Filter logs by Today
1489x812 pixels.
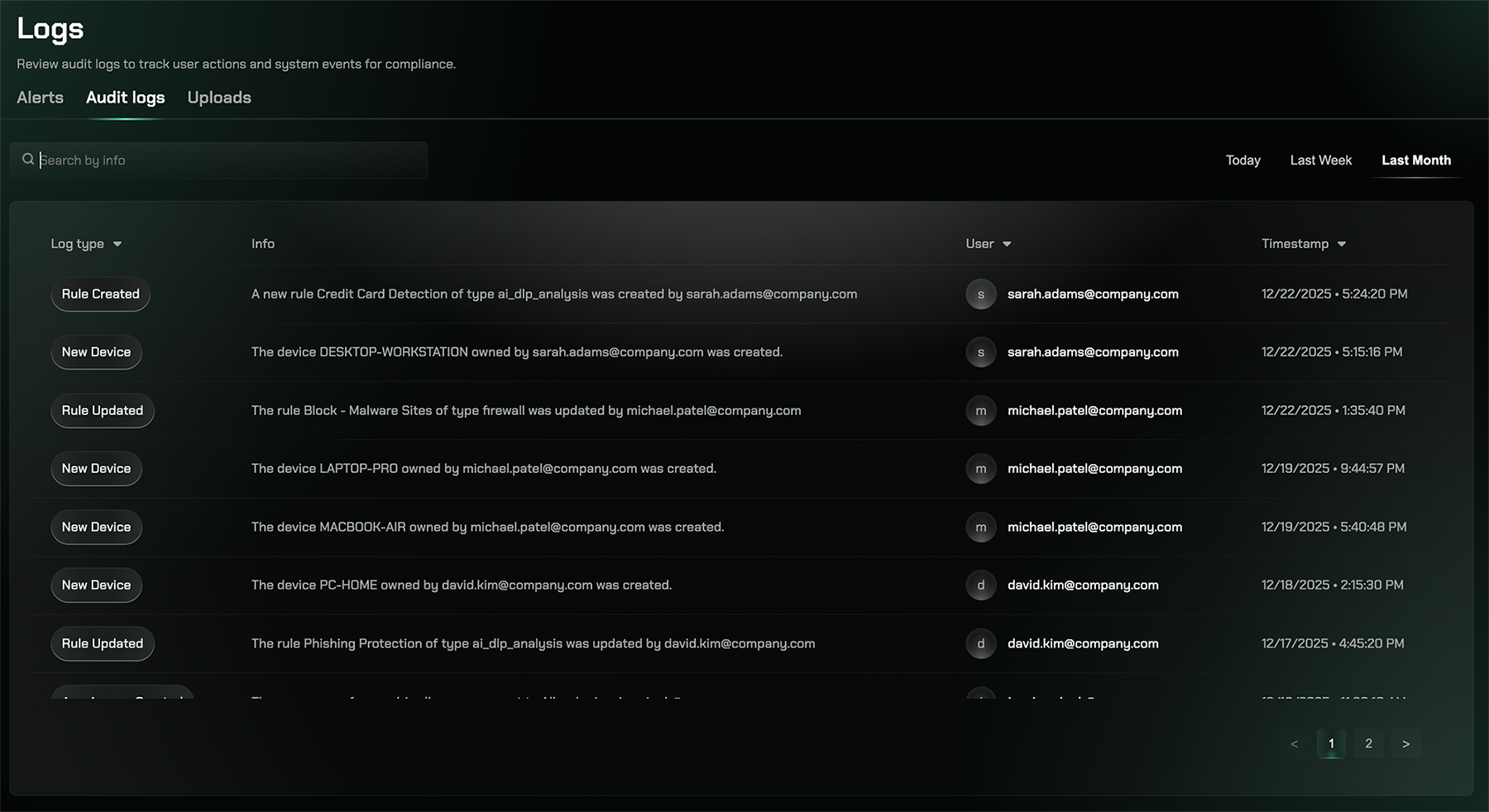1242,160
